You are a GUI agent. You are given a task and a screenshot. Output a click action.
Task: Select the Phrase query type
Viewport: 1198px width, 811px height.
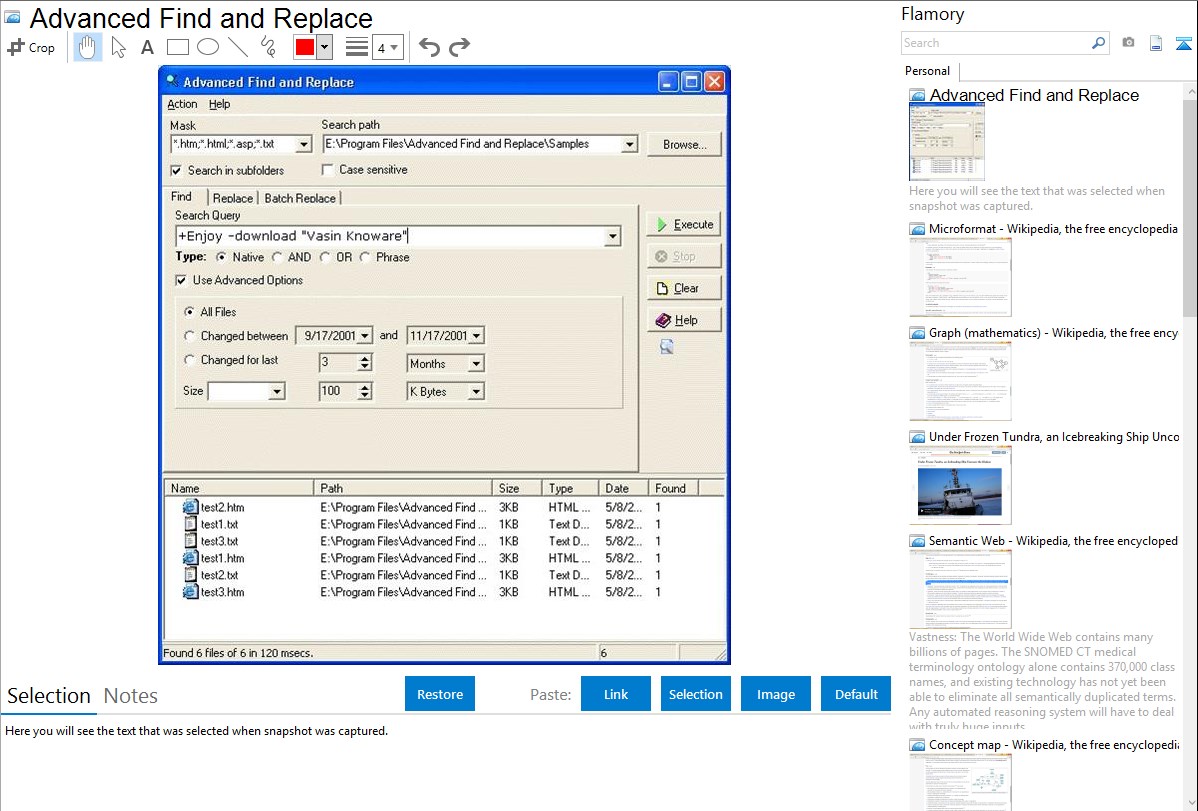(x=365, y=258)
